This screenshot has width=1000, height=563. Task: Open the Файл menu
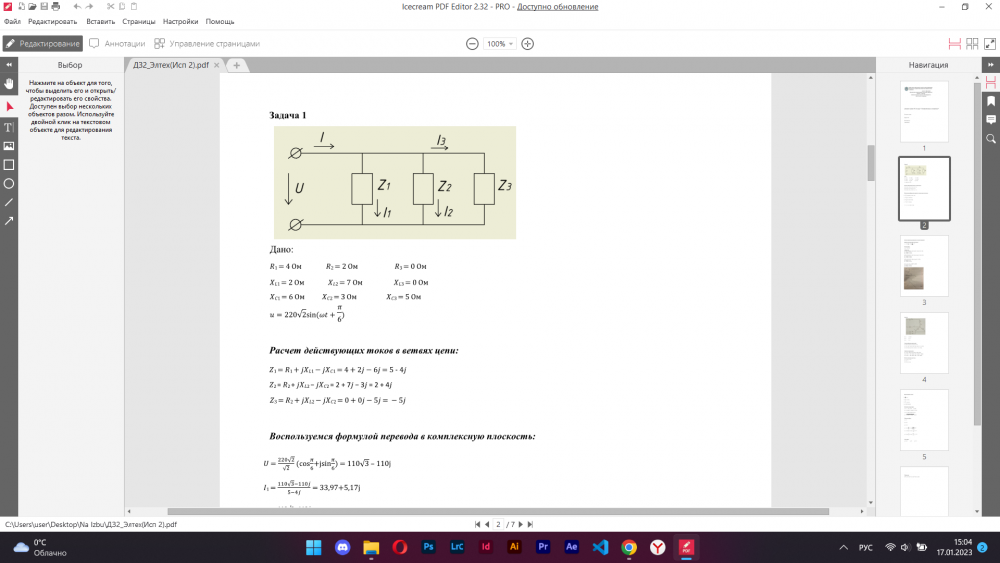[x=12, y=21]
